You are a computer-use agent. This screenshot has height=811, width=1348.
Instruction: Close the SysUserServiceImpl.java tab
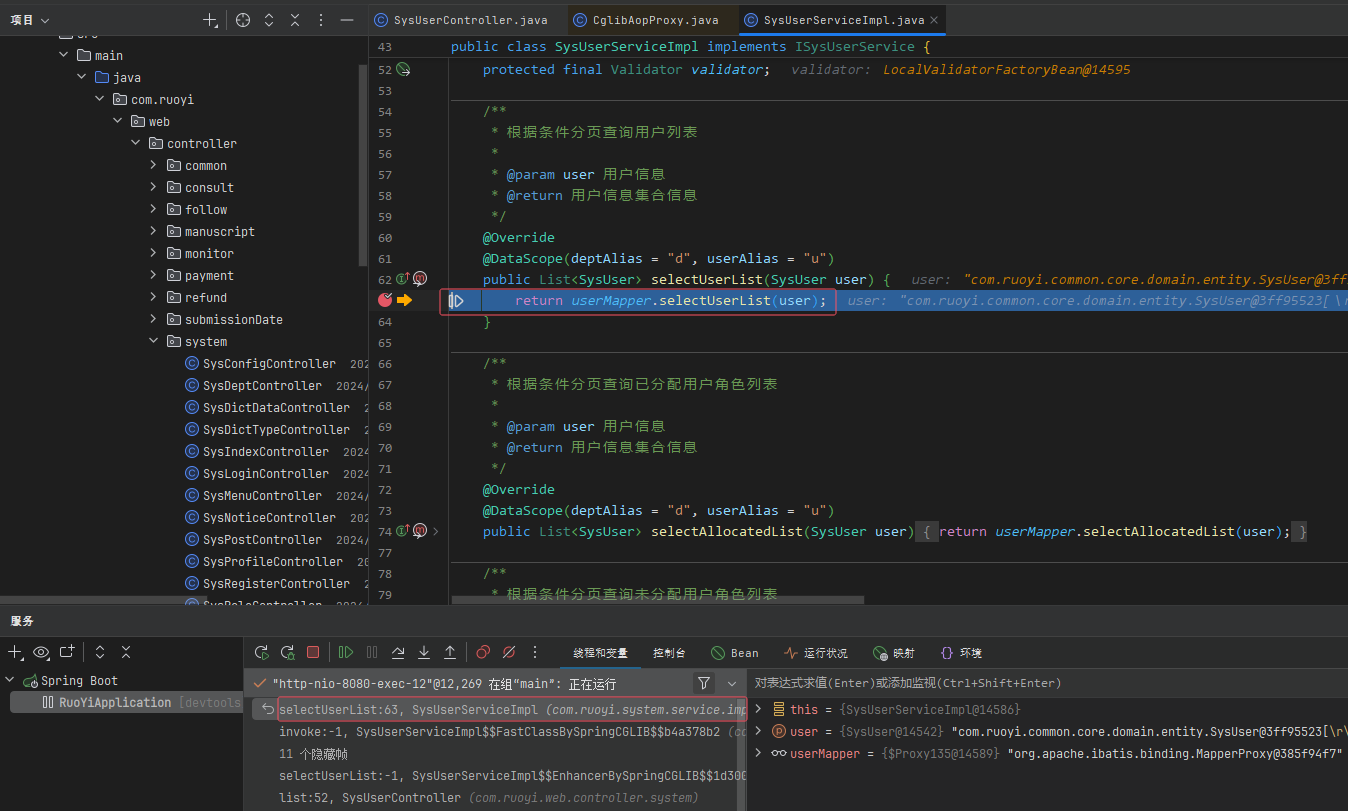pos(934,20)
